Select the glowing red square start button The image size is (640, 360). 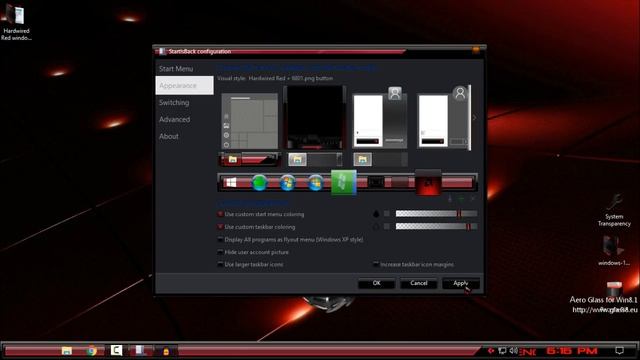coord(428,182)
